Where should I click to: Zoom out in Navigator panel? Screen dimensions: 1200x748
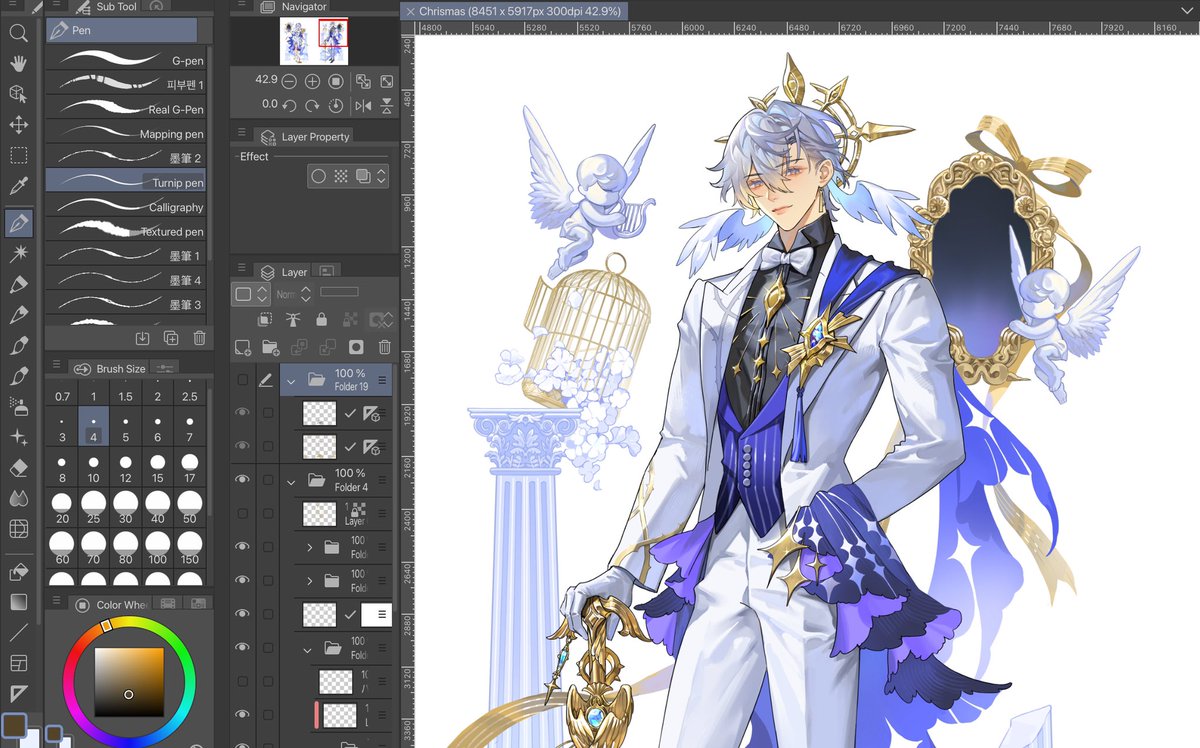point(289,81)
